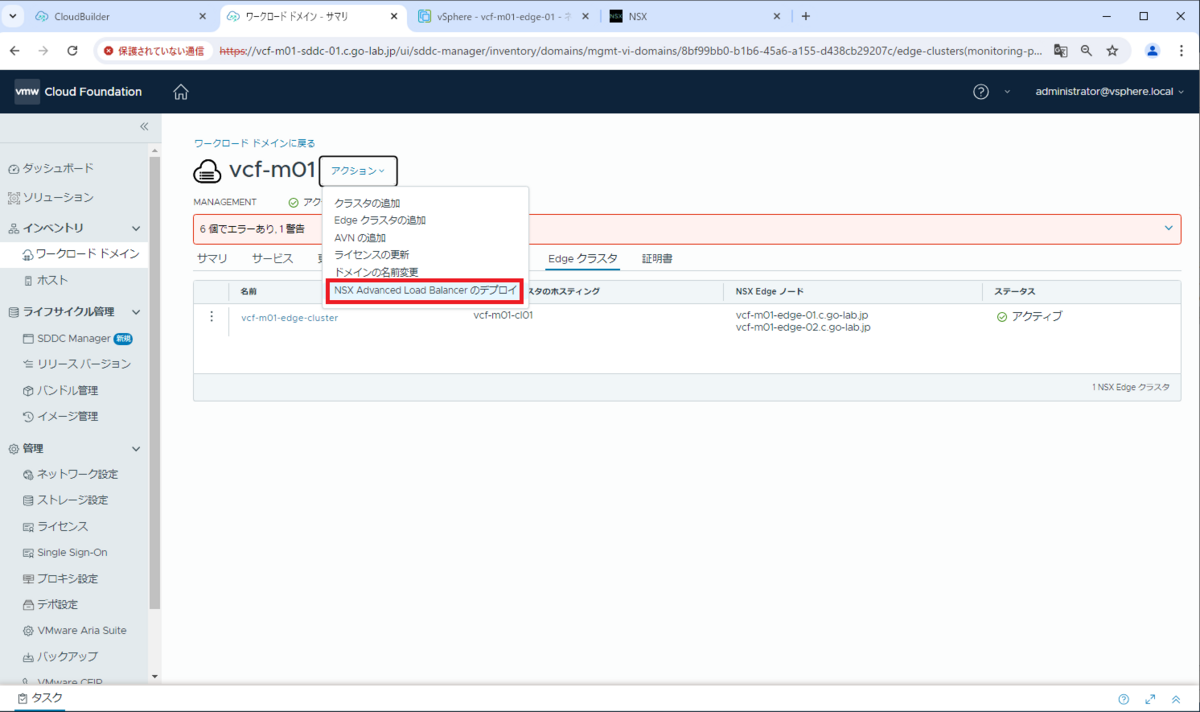Click the translate page icon in address bar
1200x712 pixels.
tap(1060, 50)
